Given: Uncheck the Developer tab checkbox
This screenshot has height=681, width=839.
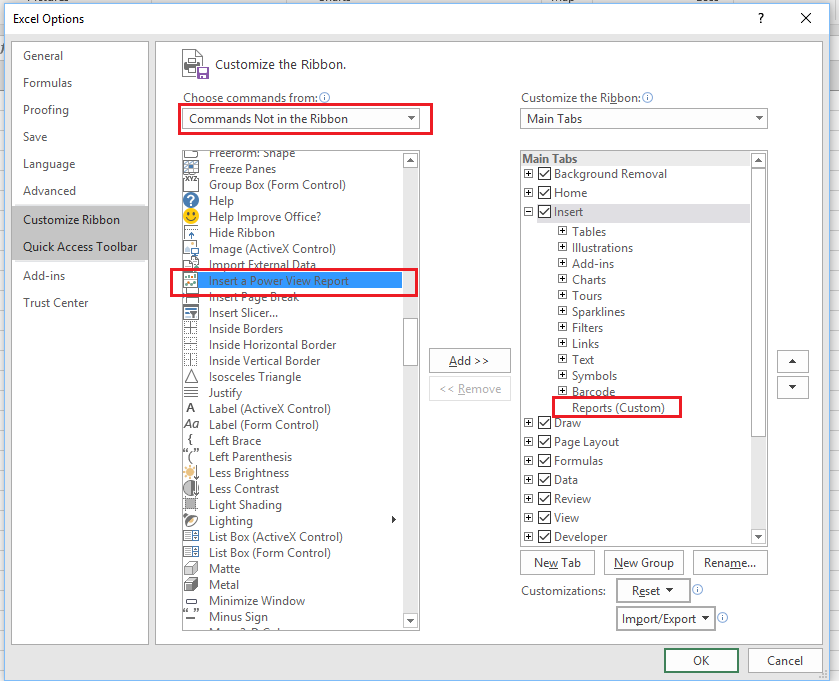Looking at the screenshot, I should (543, 536).
